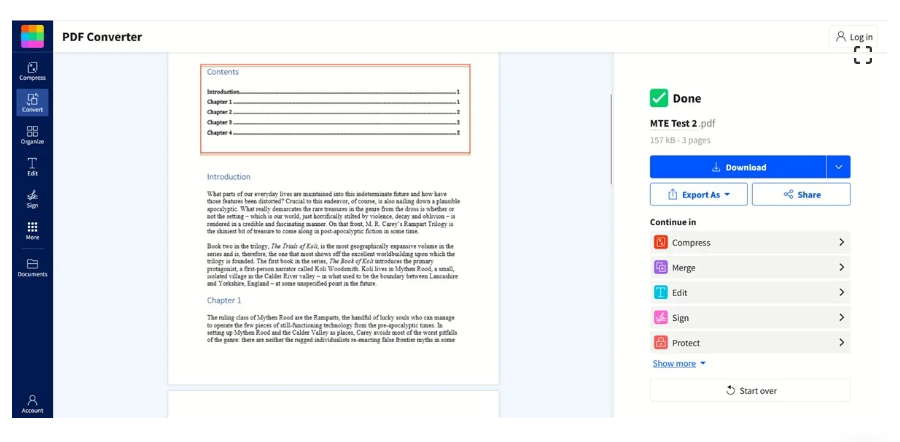Click the chevron on Protect row

[841, 343]
